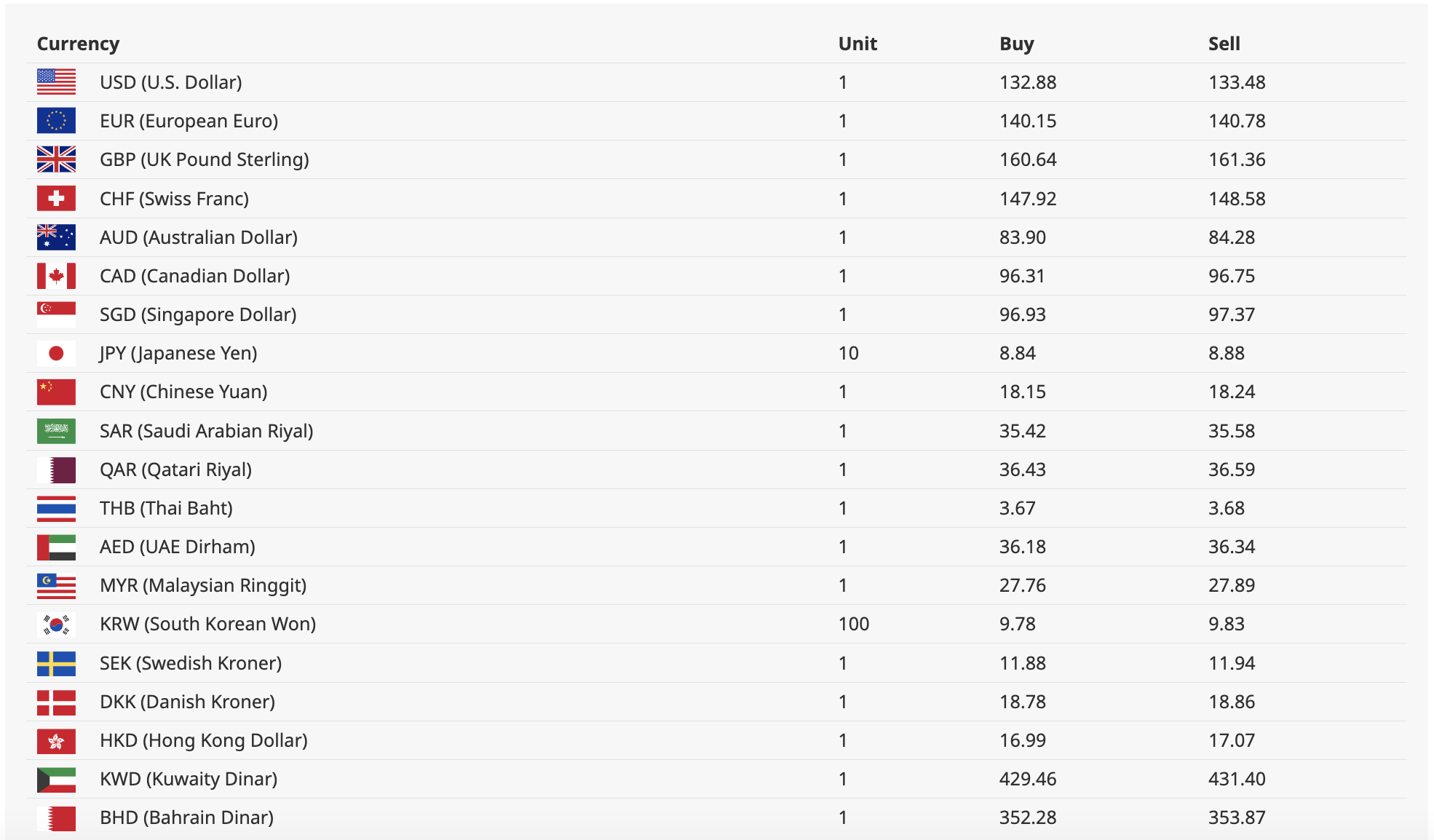Click the Swiss flag icon
The image size is (1434, 840).
tap(56, 199)
